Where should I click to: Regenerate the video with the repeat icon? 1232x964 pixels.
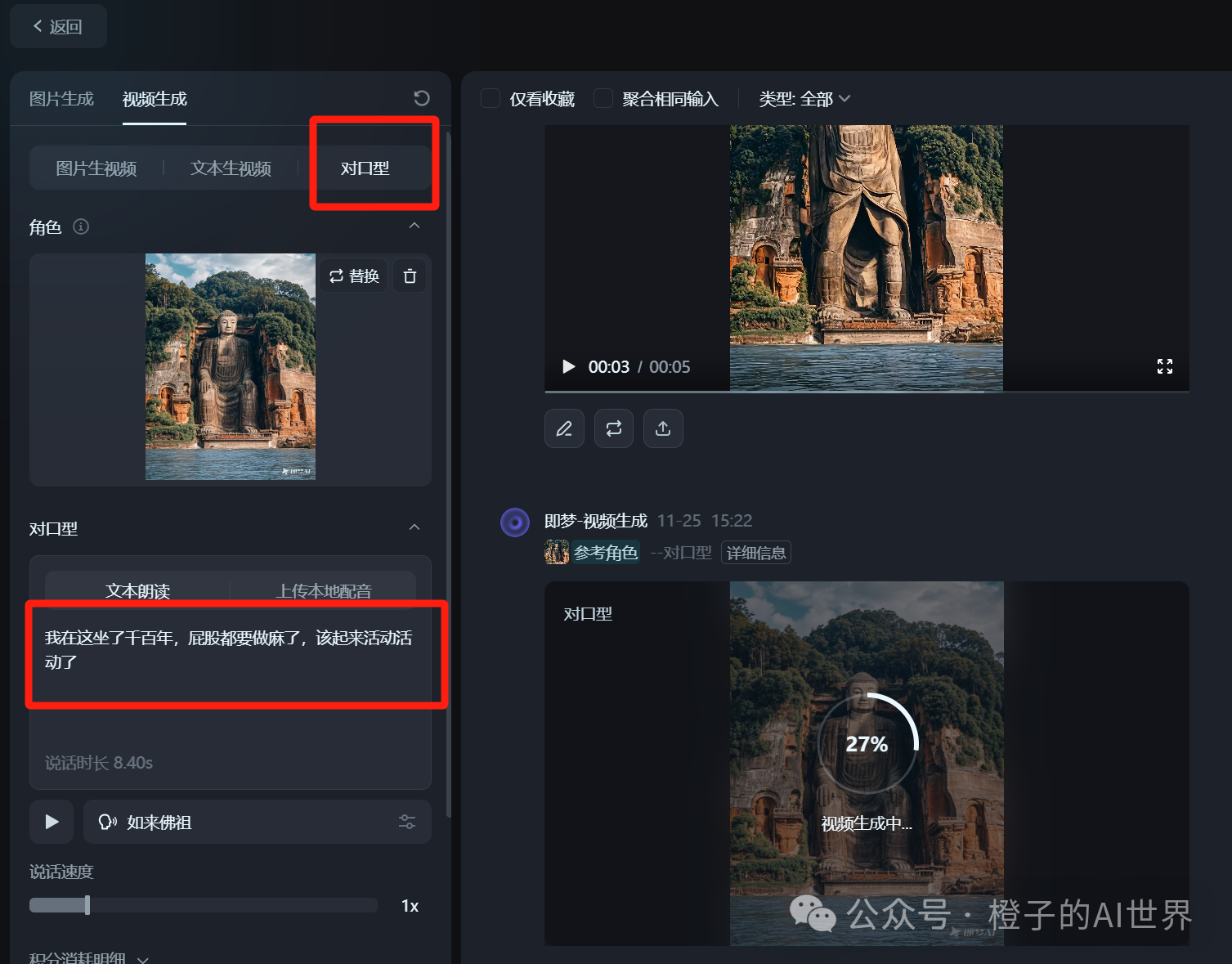tap(613, 428)
